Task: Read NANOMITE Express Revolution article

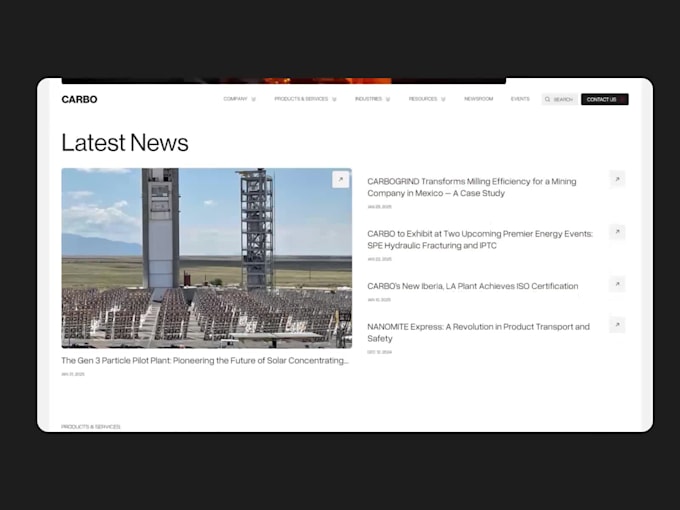Action: (478, 333)
